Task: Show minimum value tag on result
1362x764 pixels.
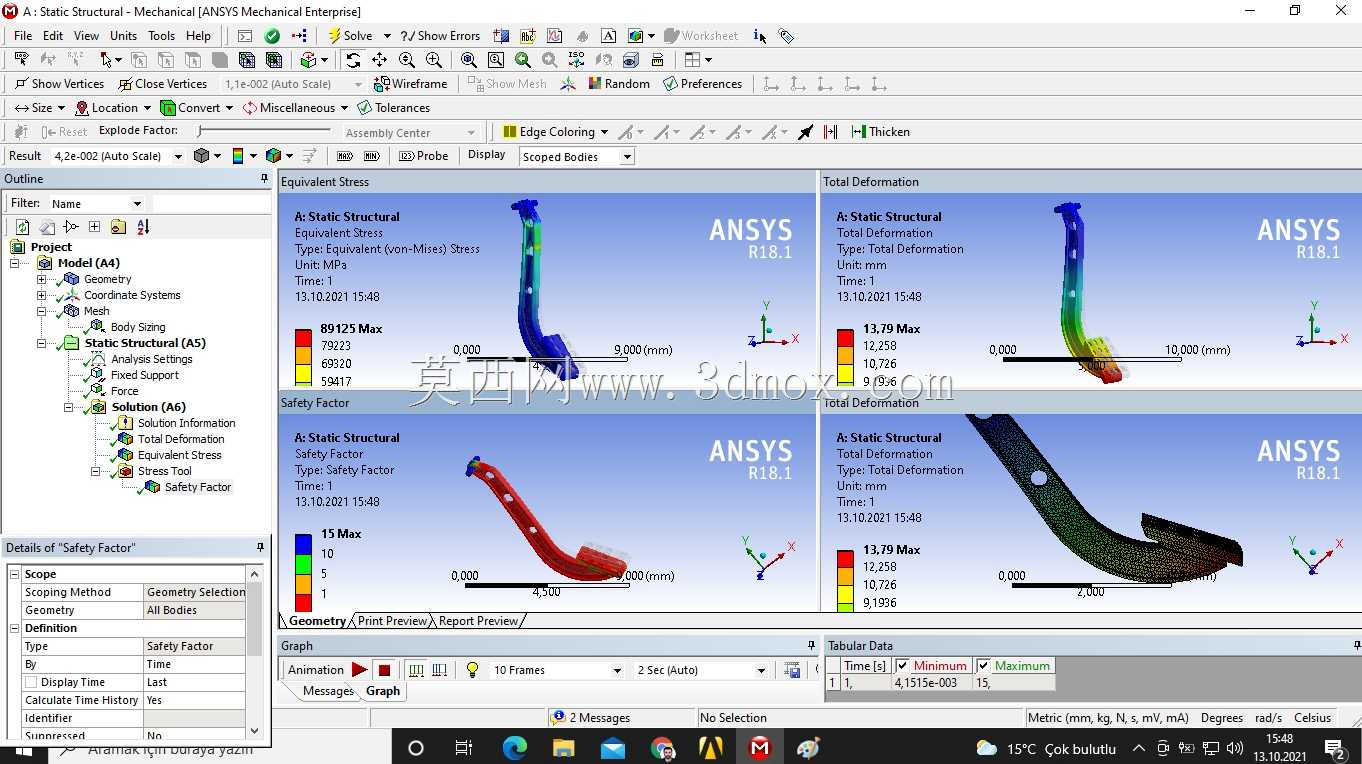Action: (371, 156)
